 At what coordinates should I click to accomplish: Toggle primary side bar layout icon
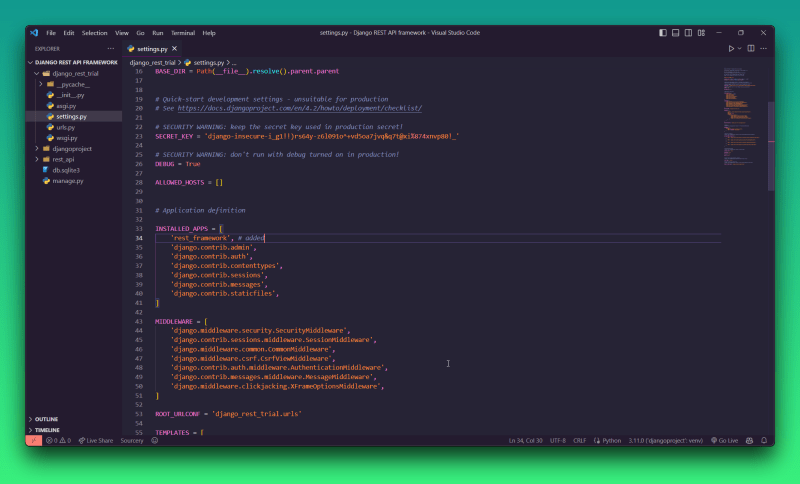coord(663,33)
